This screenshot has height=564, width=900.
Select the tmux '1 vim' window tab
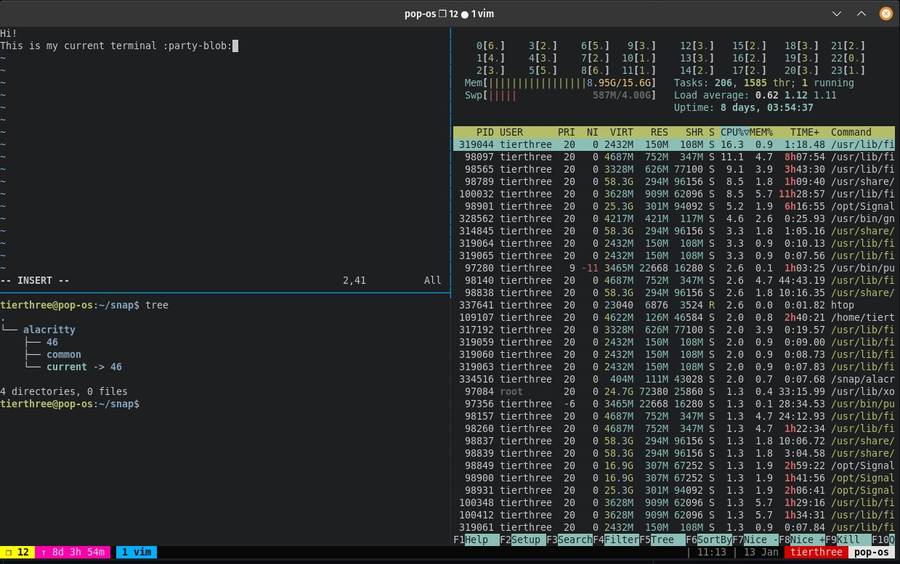(x=136, y=552)
